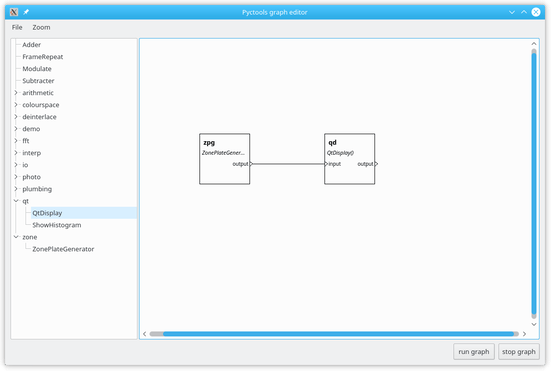
Task: Click the zpg output connector arrow
Action: click(x=251, y=164)
